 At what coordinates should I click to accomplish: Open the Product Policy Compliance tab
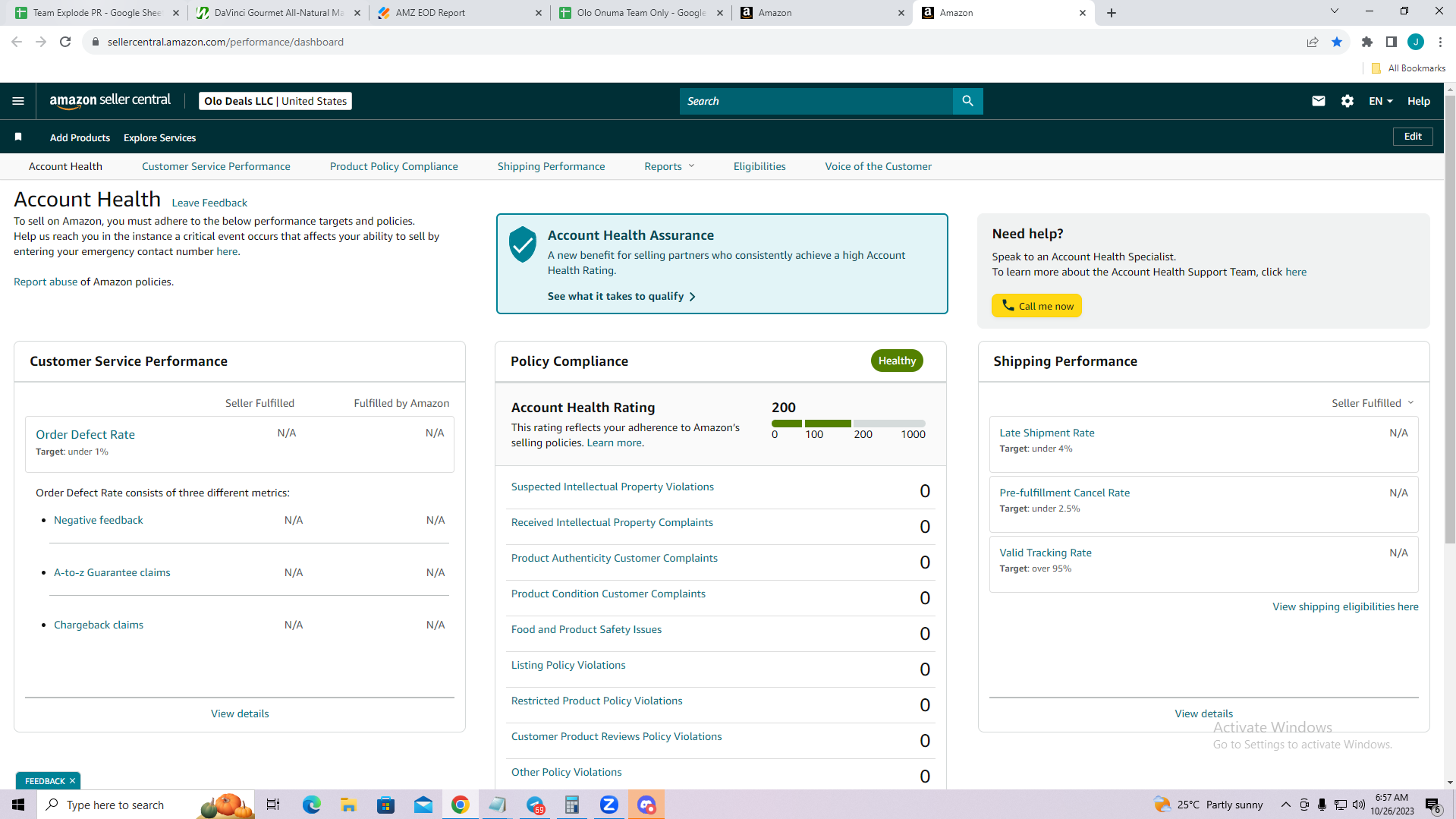click(394, 166)
